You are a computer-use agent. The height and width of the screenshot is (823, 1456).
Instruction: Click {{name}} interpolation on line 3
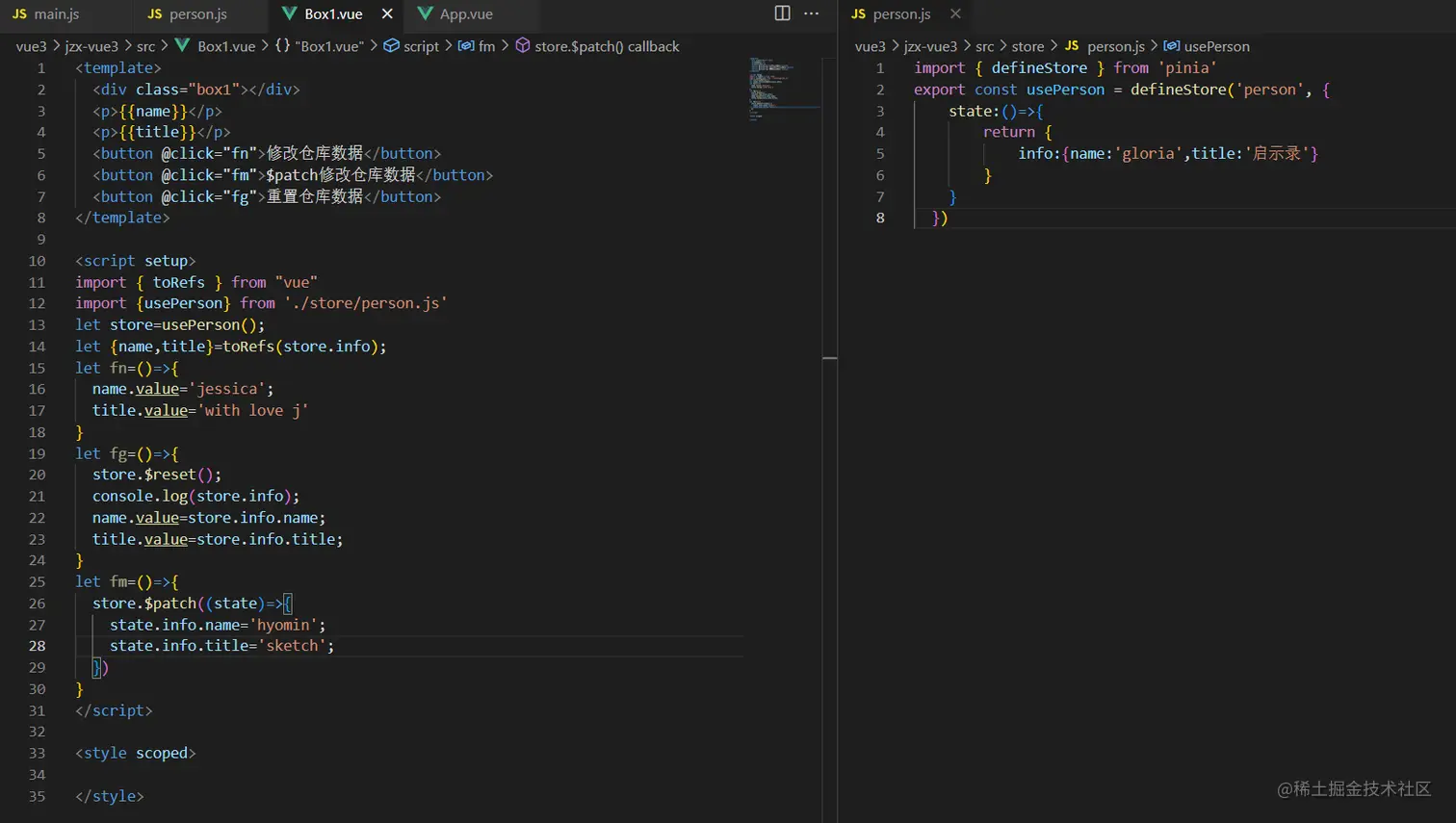153,111
